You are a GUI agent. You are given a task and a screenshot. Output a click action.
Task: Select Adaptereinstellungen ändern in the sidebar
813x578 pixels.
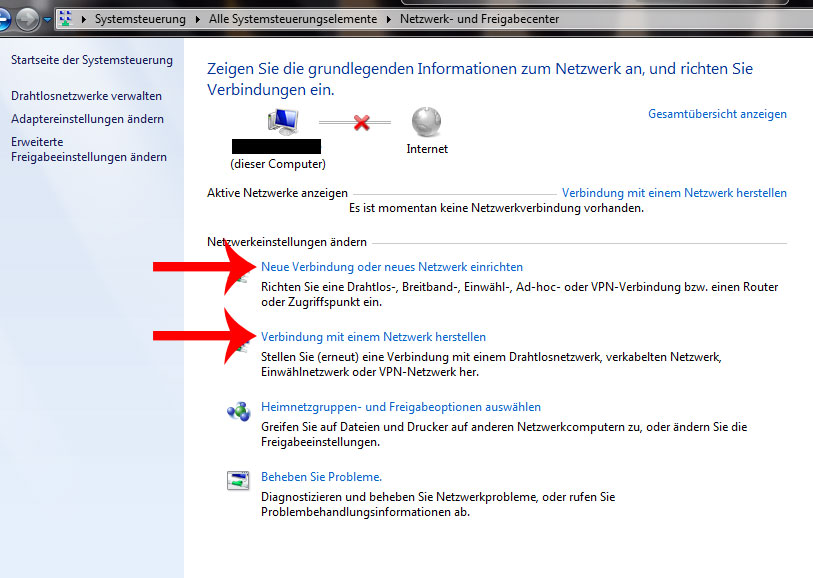point(87,119)
